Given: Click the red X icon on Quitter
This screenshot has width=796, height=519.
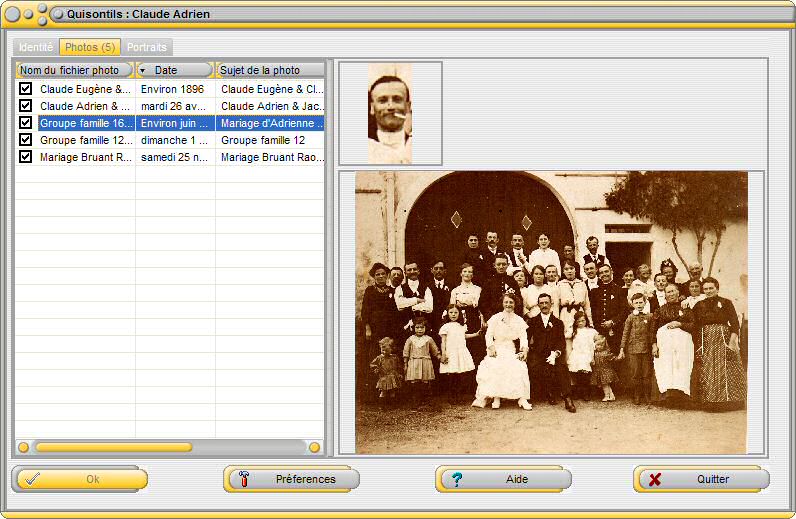Looking at the screenshot, I should coord(655,479).
